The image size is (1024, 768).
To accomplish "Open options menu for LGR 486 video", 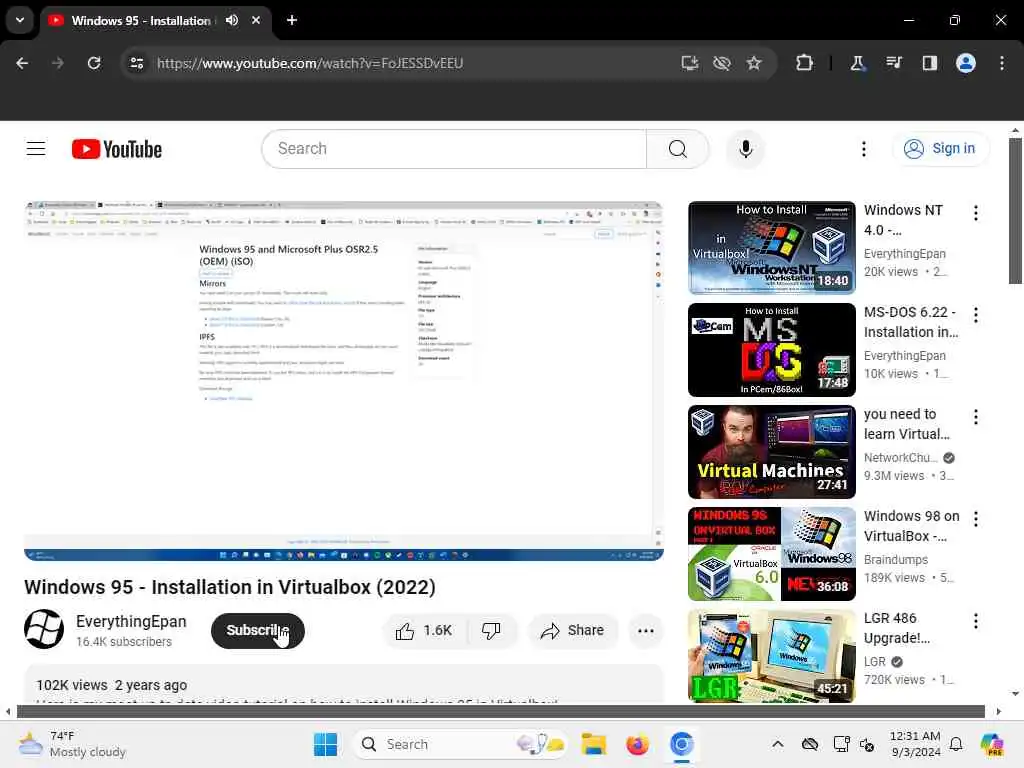I will click(x=976, y=620).
